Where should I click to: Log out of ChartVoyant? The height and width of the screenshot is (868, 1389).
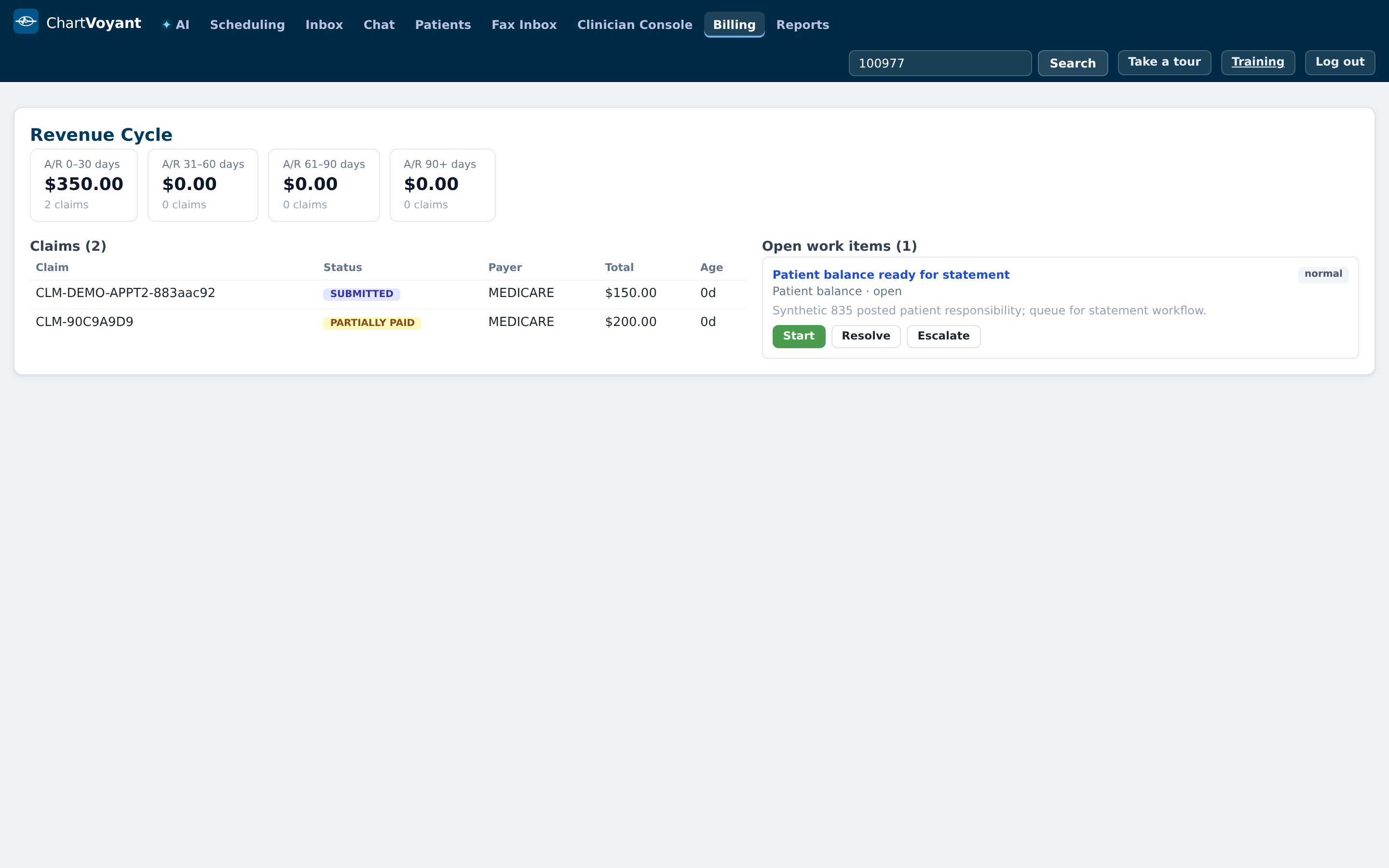(x=1340, y=62)
